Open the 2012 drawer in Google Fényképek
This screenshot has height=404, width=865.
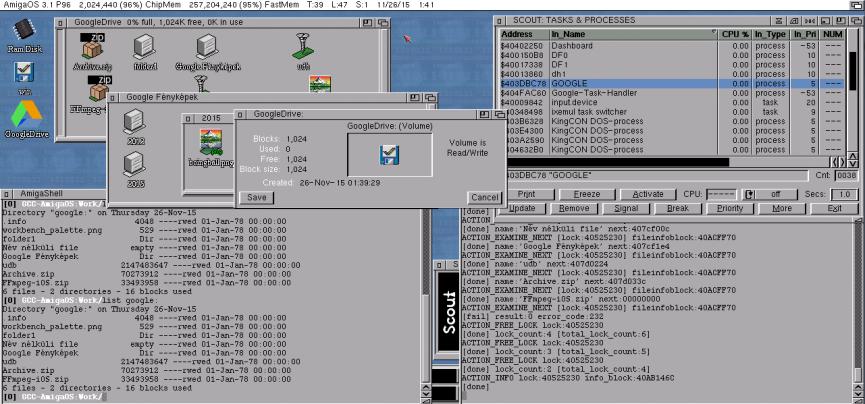coord(133,125)
